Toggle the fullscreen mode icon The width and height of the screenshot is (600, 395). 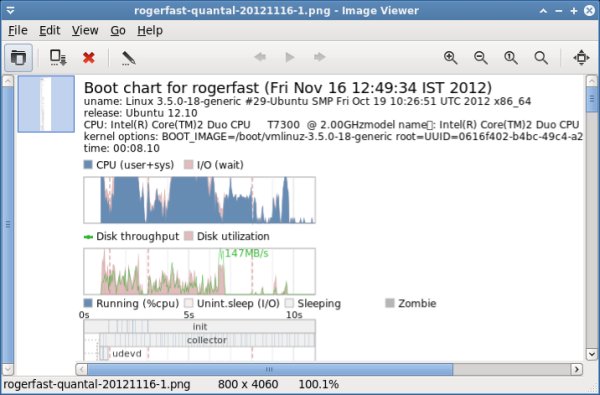[581, 58]
